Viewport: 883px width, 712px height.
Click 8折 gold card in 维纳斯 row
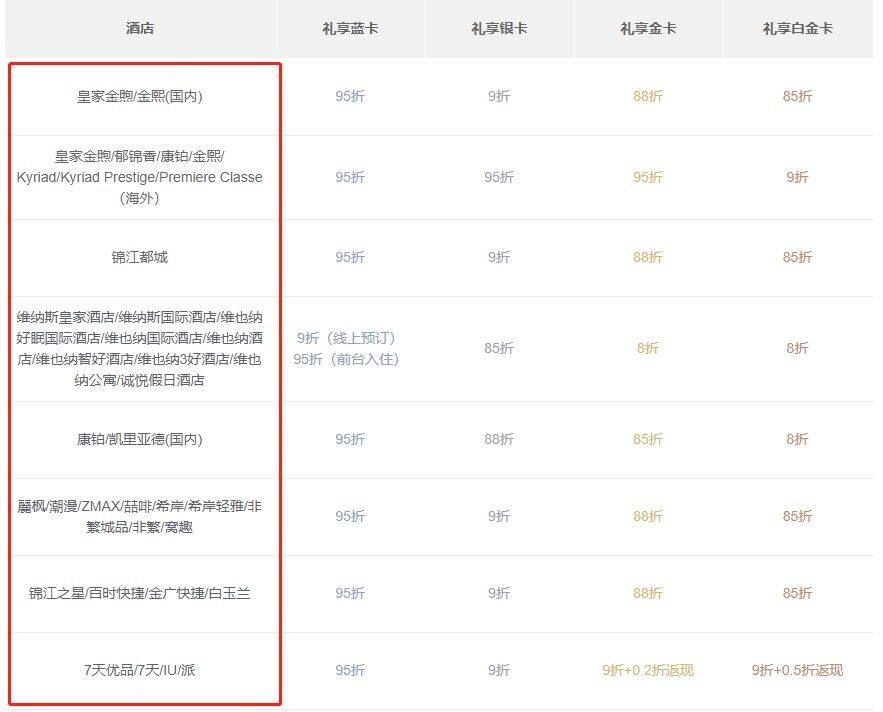click(x=648, y=349)
